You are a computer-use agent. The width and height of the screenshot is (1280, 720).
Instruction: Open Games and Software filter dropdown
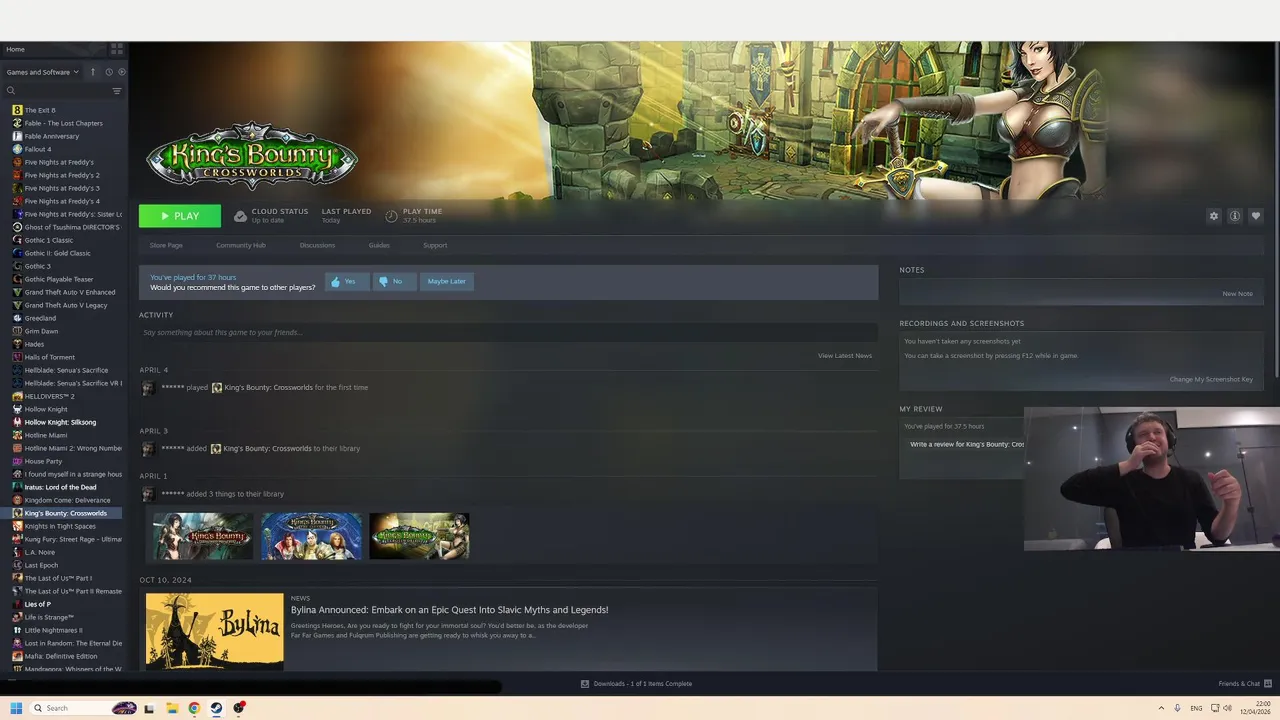[x=42, y=72]
